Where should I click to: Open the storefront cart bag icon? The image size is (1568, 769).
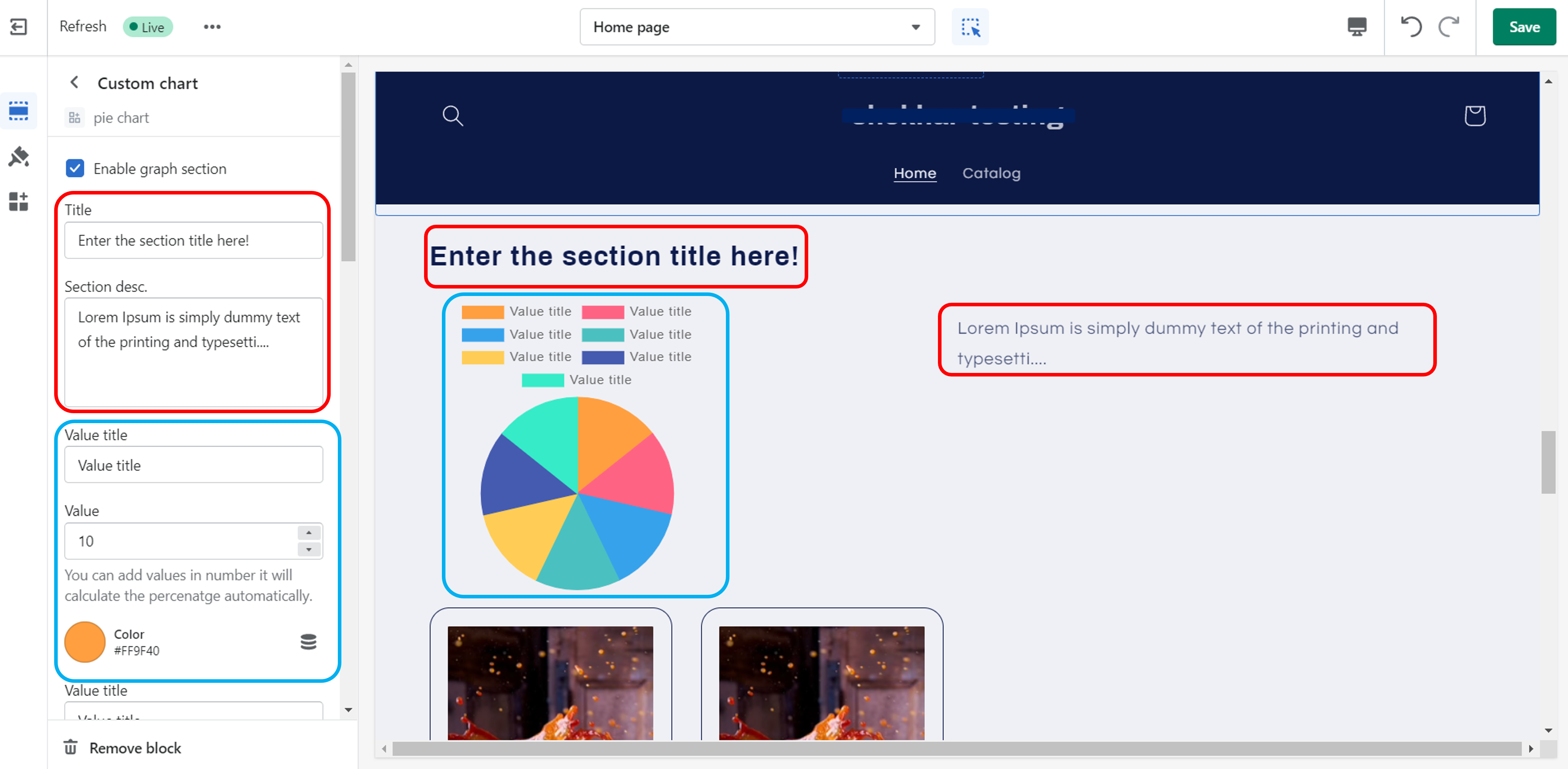click(1474, 115)
